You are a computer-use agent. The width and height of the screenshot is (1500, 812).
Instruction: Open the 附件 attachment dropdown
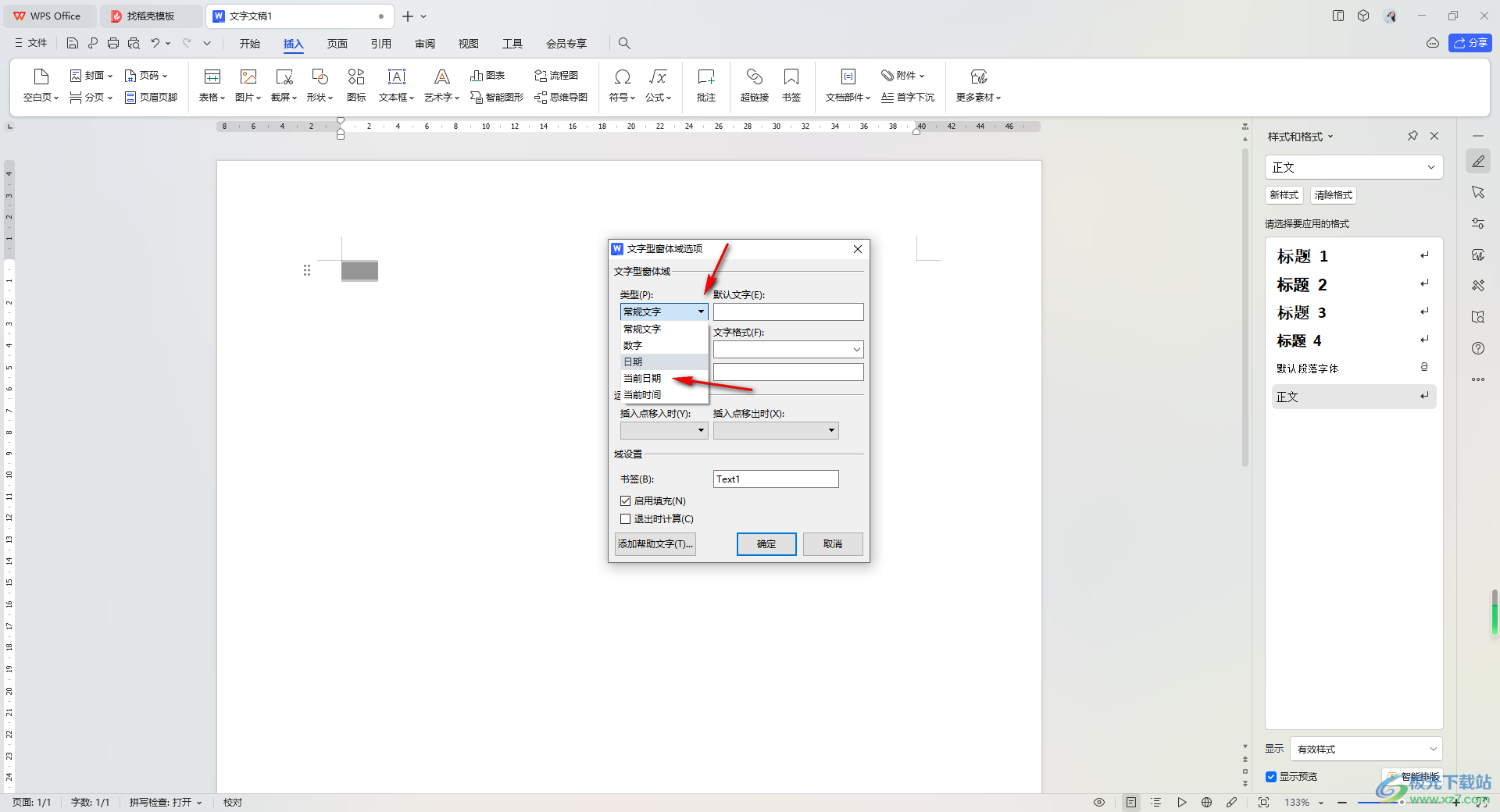coord(903,76)
